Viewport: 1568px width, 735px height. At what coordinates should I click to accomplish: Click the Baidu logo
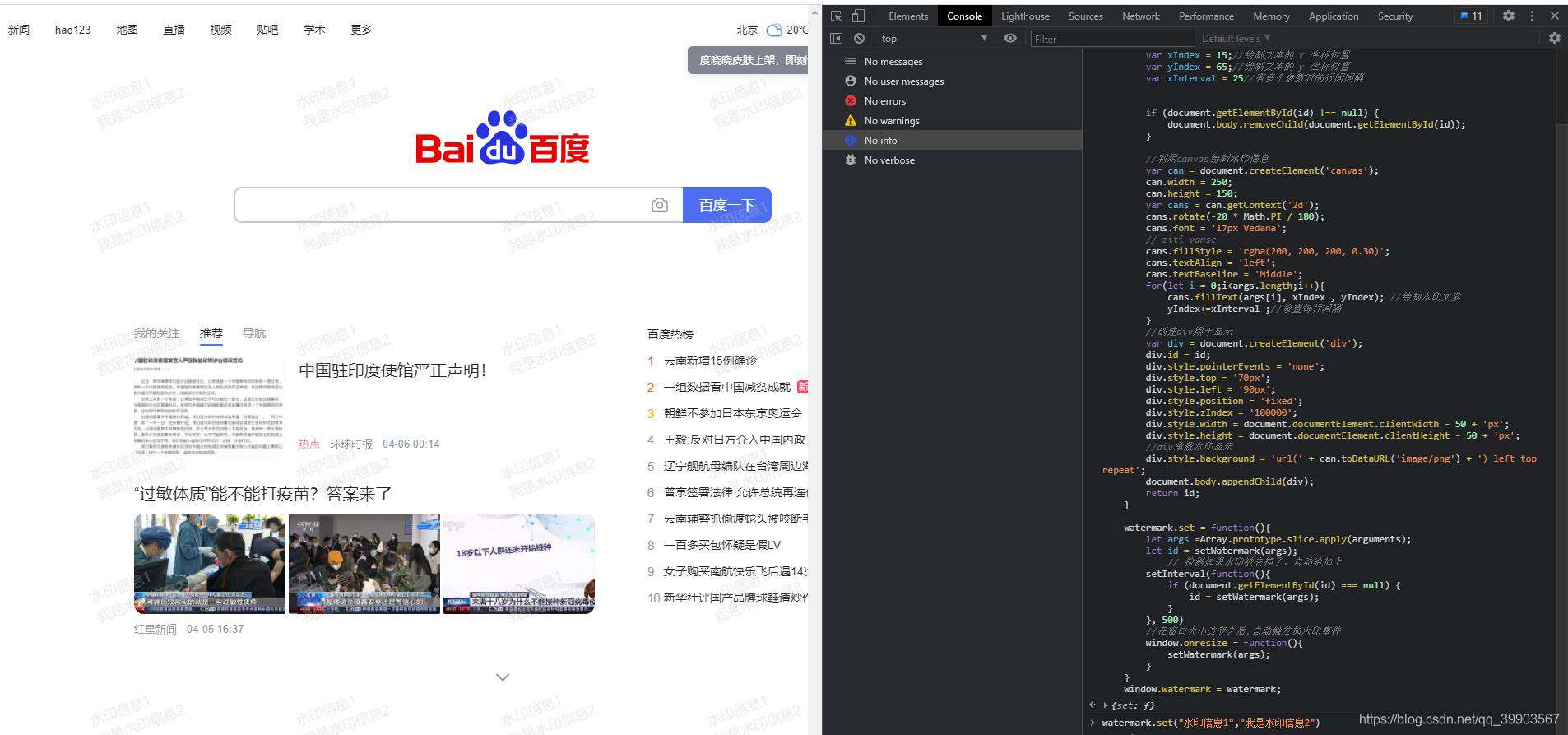point(503,137)
